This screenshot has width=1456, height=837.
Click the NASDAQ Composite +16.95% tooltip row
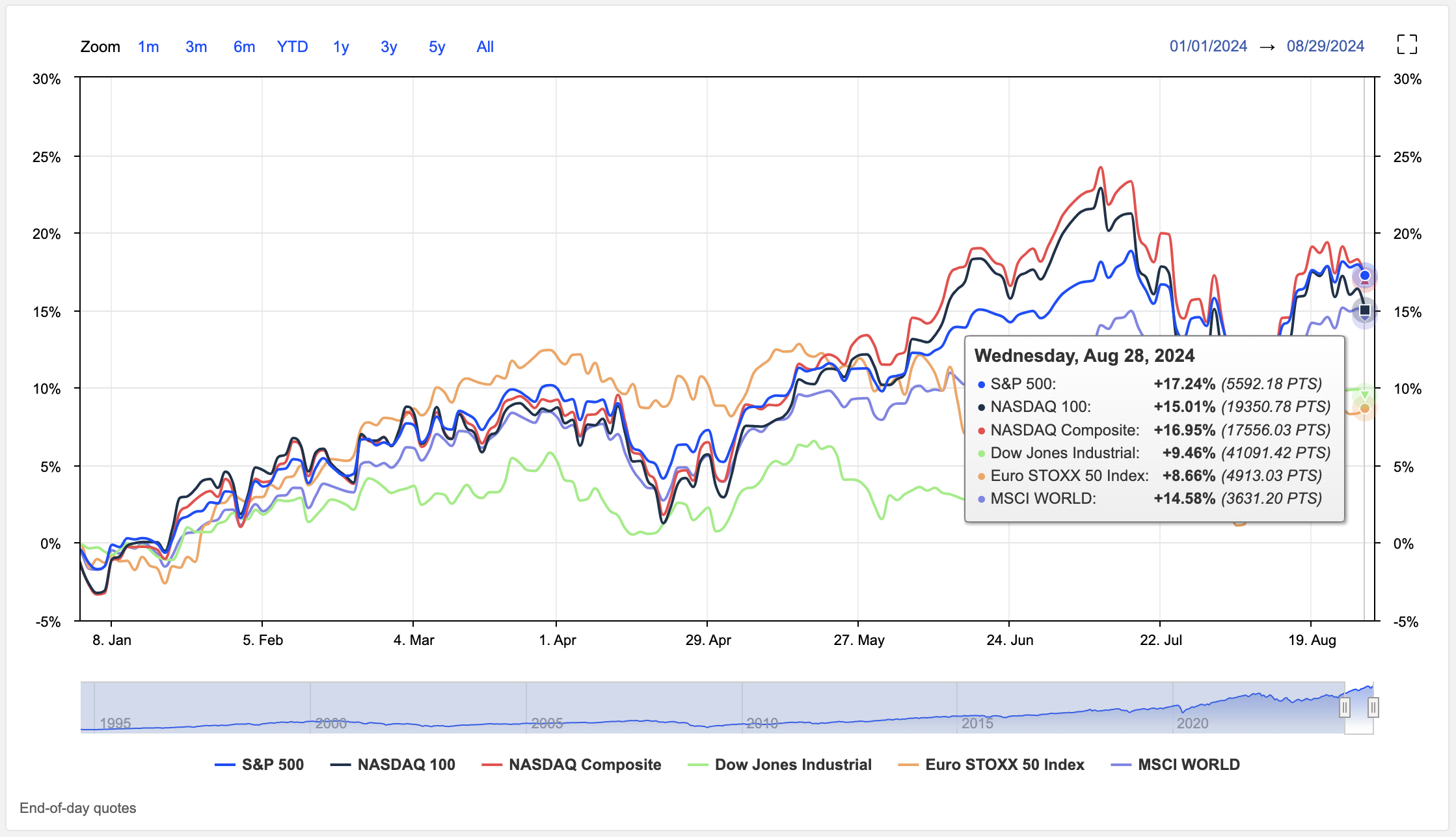pos(1153,430)
